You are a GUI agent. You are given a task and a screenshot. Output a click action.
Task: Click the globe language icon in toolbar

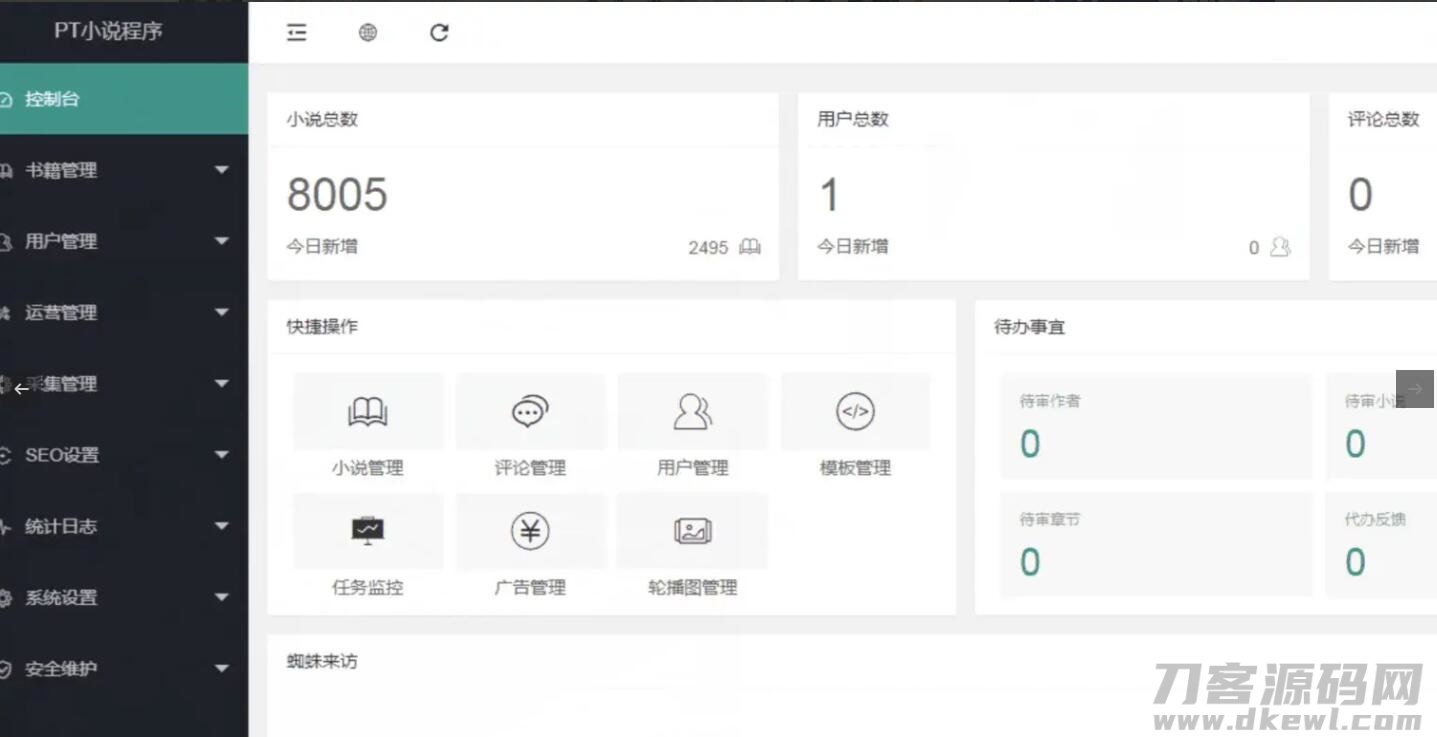367,32
